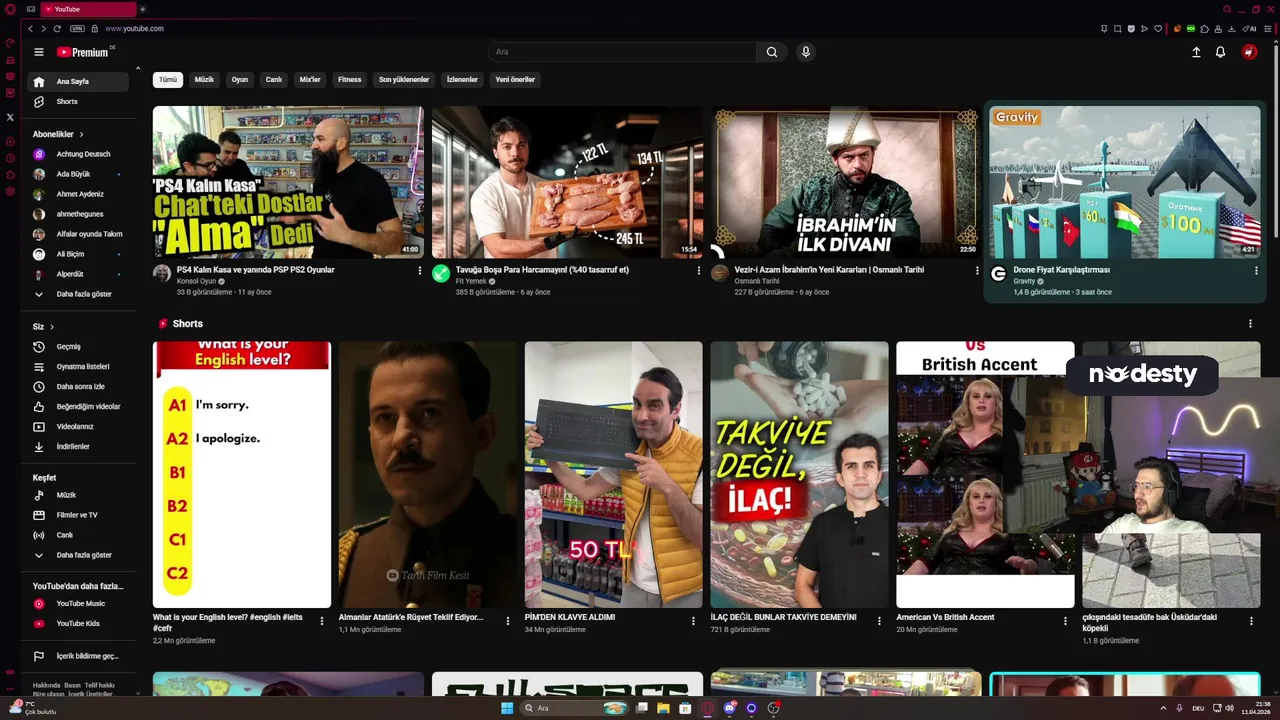Expand Abonelikler section chevron

pyautogui.click(x=81, y=134)
